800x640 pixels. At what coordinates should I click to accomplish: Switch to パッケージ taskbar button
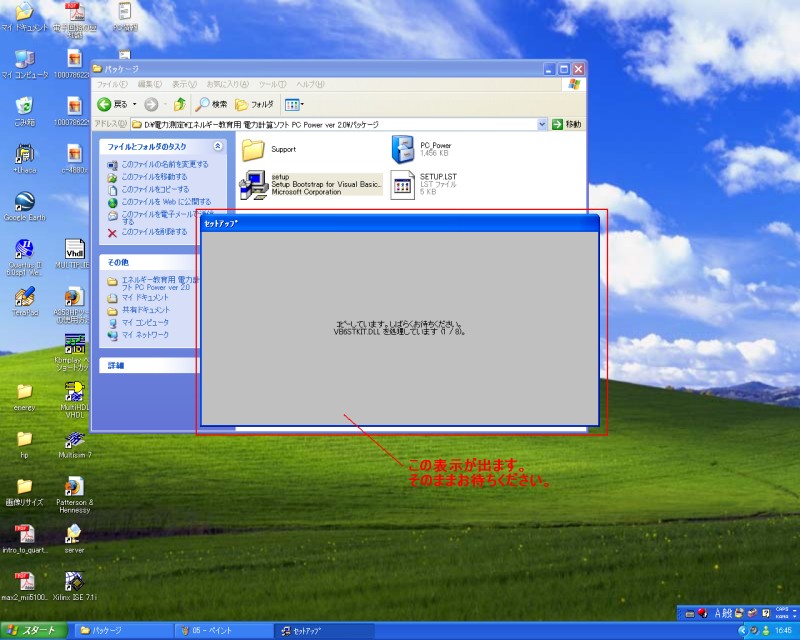click(124, 631)
